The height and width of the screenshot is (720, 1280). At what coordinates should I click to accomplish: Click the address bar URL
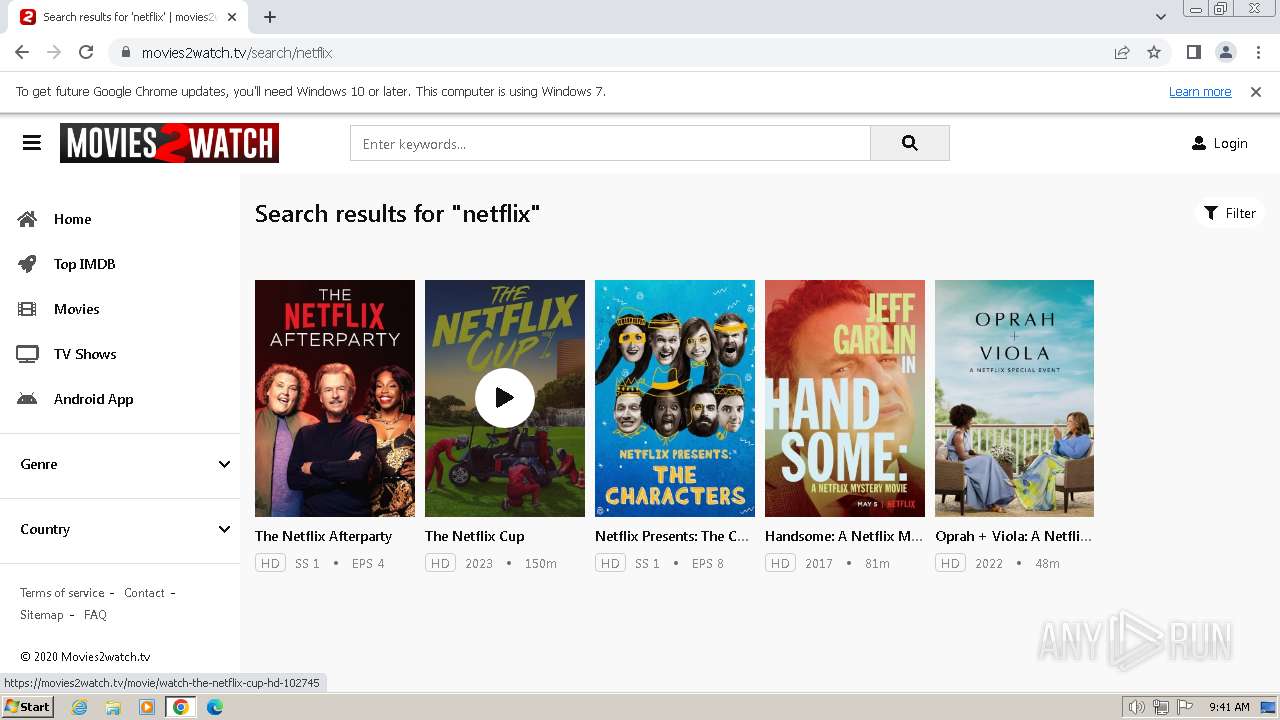[x=237, y=52]
